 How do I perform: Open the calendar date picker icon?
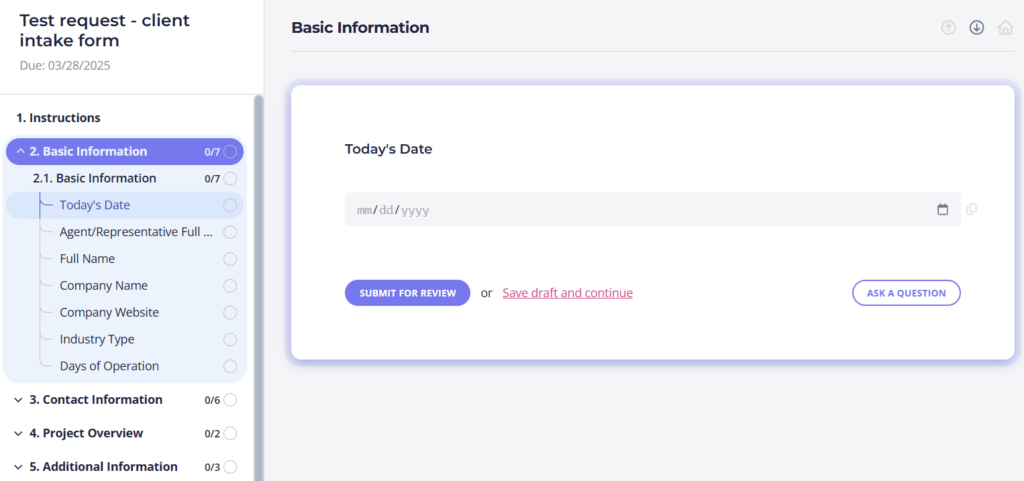(x=942, y=210)
